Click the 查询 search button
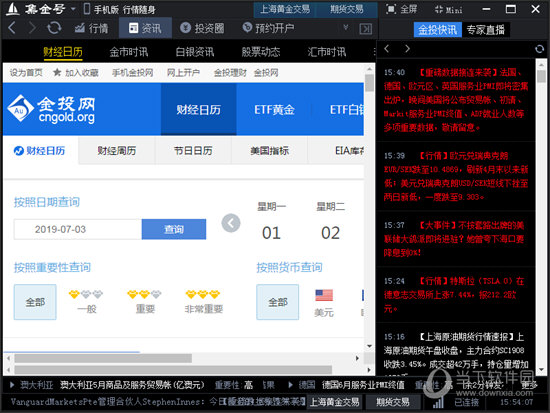 pos(174,229)
